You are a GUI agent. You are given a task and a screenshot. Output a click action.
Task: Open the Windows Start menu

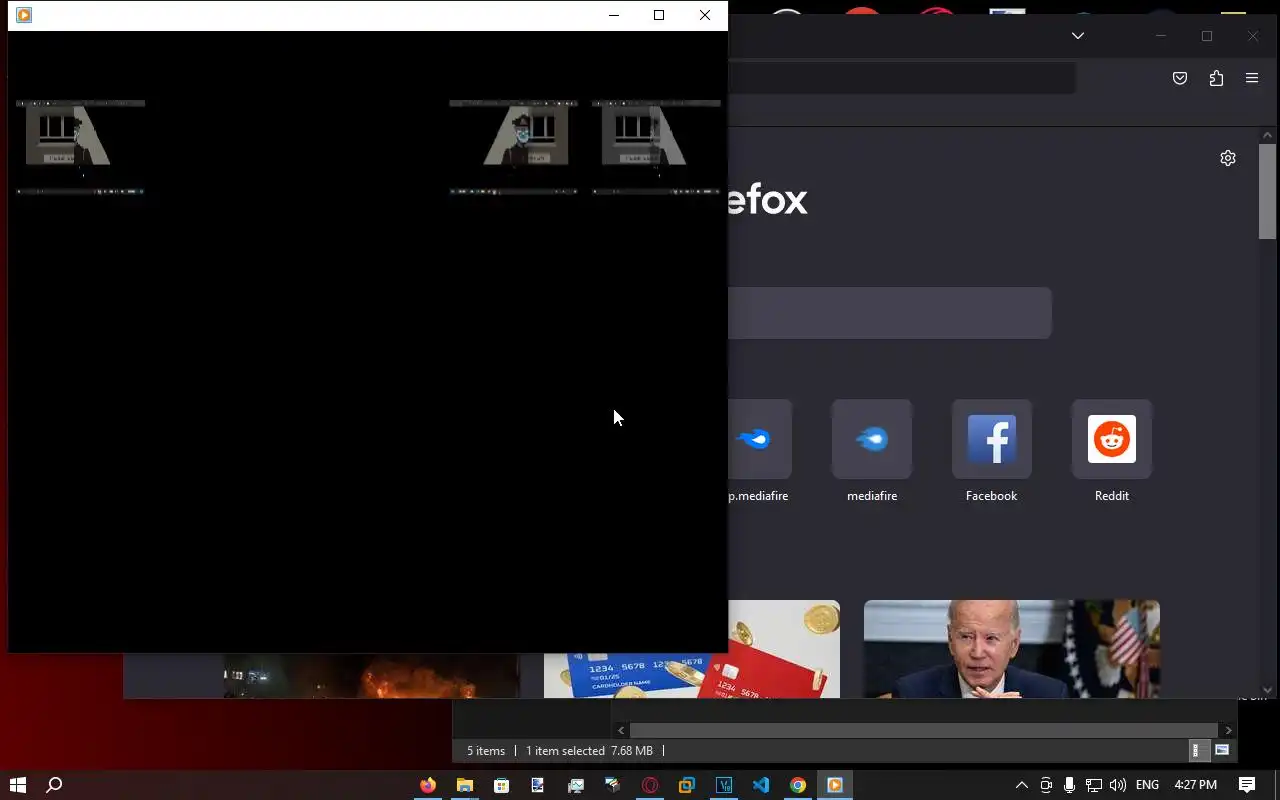pos(18,785)
